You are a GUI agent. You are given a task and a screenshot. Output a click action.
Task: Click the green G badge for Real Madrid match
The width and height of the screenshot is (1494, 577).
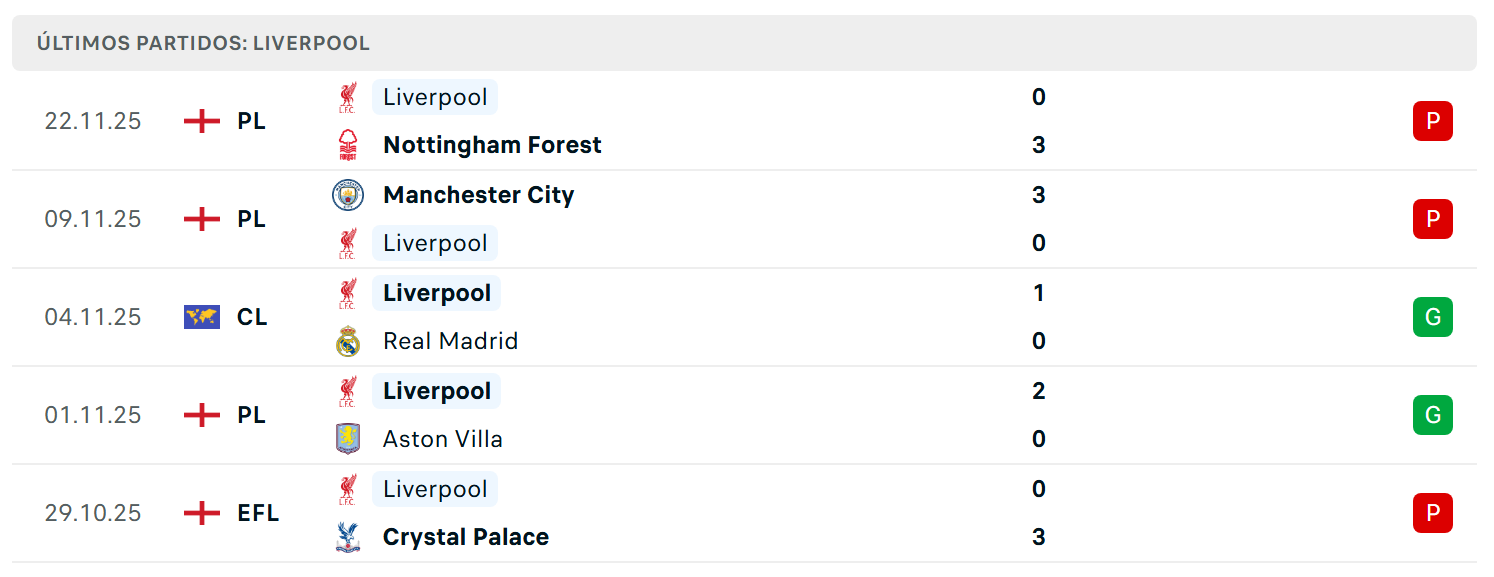coord(1432,317)
